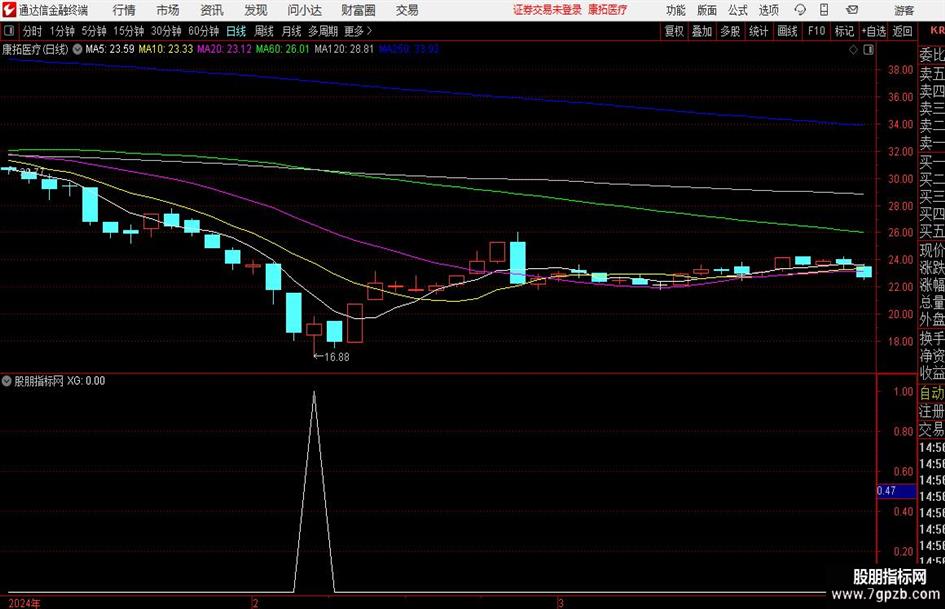Click the 38.00 price axis label
Screen dimensions: 945x609
[900, 70]
